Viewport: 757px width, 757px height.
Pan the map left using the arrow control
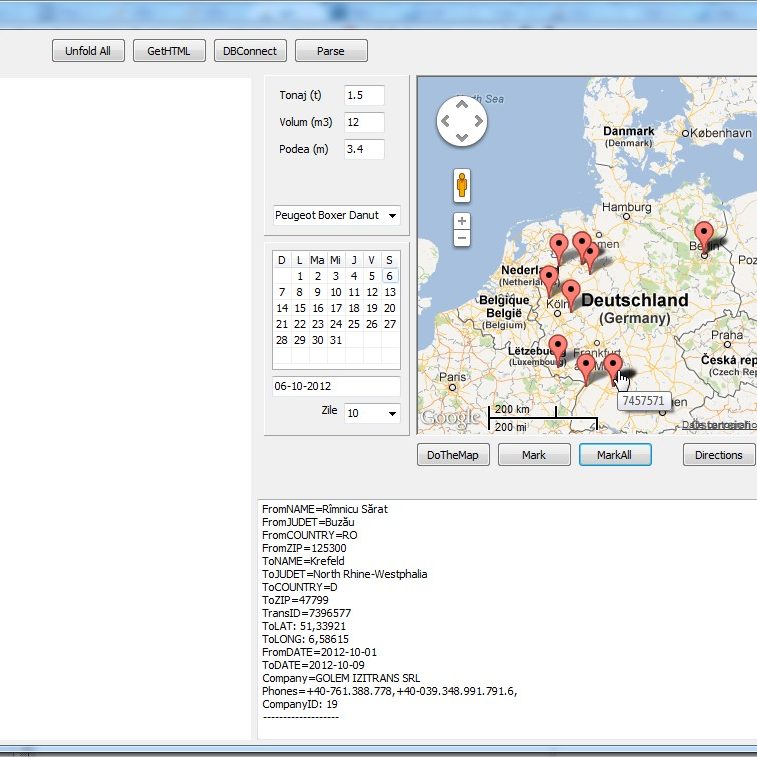point(444,122)
